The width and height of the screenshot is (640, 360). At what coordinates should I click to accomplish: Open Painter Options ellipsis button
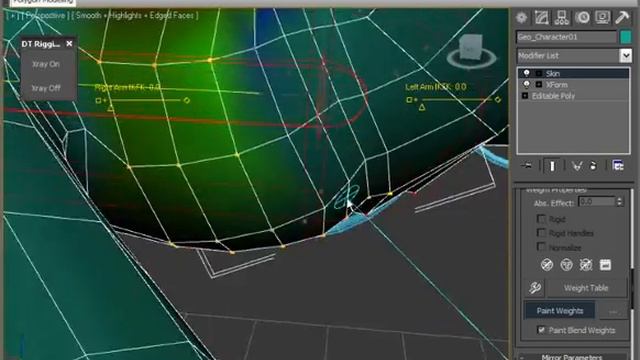tap(613, 311)
